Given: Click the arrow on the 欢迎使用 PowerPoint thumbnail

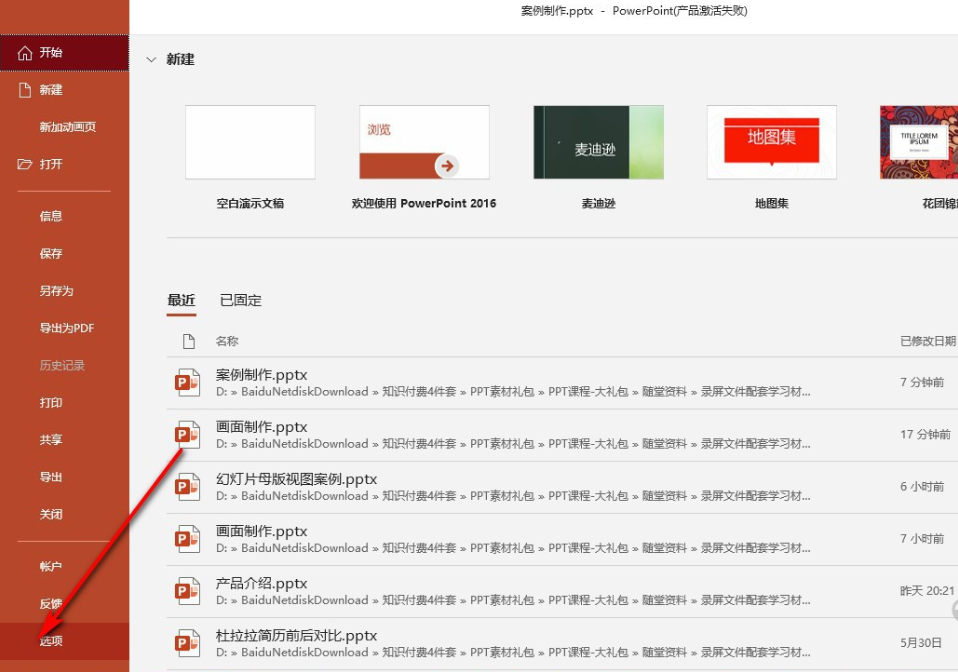Looking at the screenshot, I should (x=447, y=166).
